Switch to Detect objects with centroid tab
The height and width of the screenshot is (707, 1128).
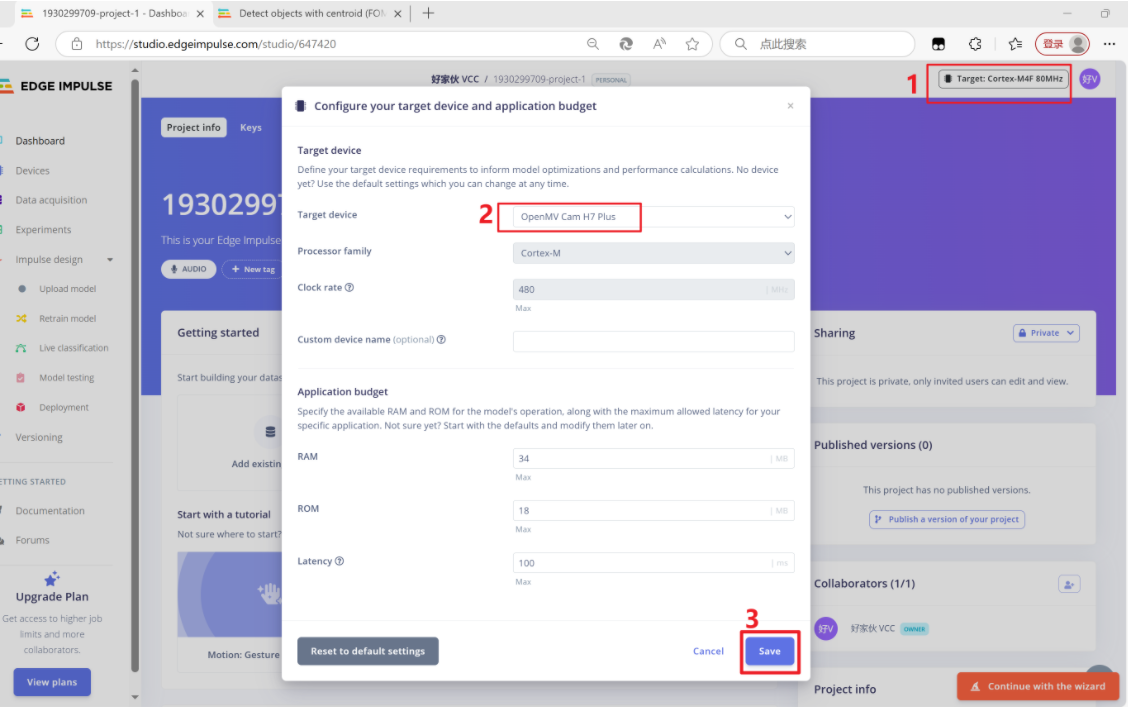coord(311,14)
